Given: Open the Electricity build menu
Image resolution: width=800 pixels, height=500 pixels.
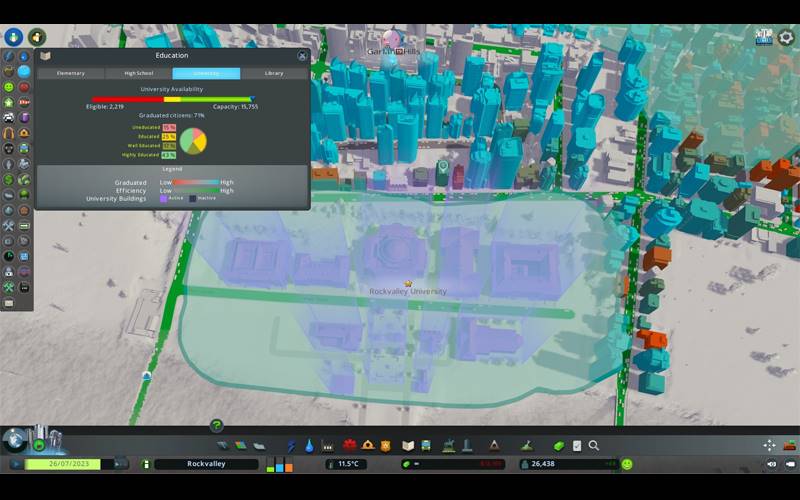Looking at the screenshot, I should point(292,445).
